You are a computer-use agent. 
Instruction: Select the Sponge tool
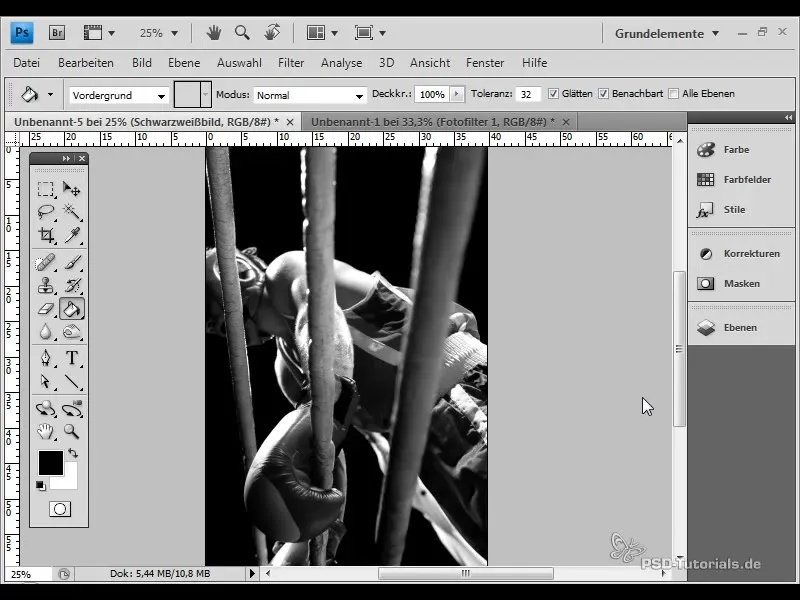click(72, 332)
